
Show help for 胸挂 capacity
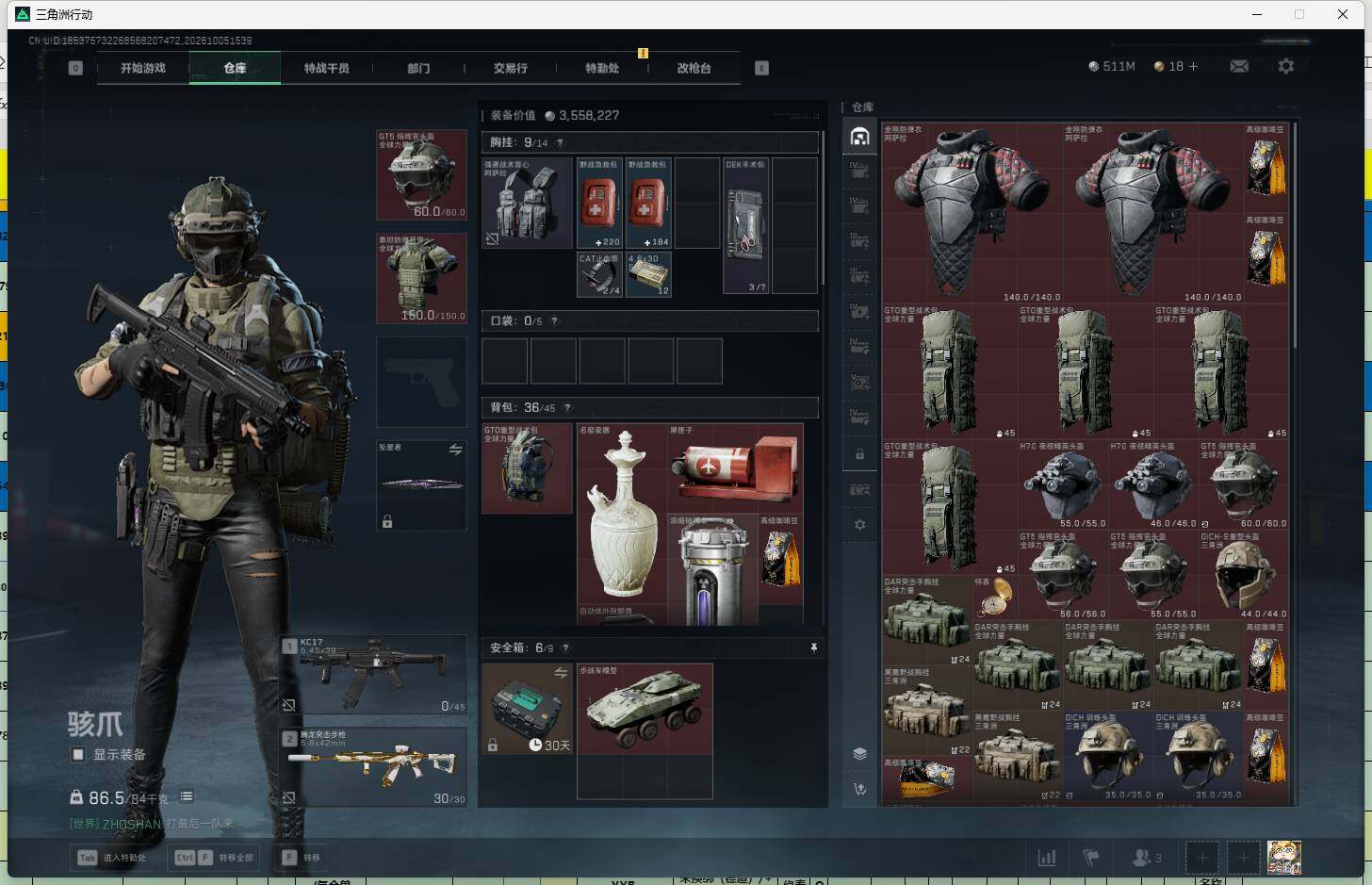point(560,142)
